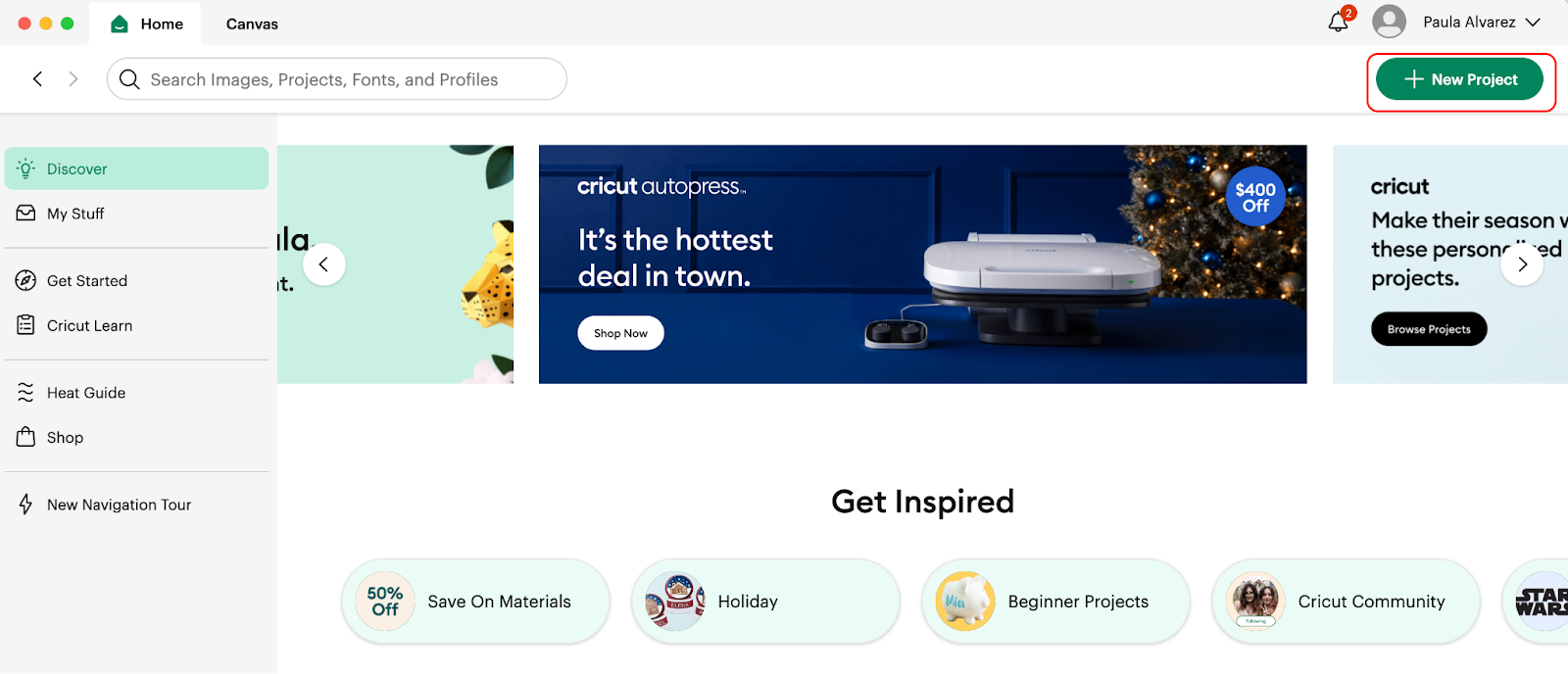Image resolution: width=1568 pixels, height=674 pixels.
Task: Open My Stuff envelope icon
Action: tap(26, 214)
